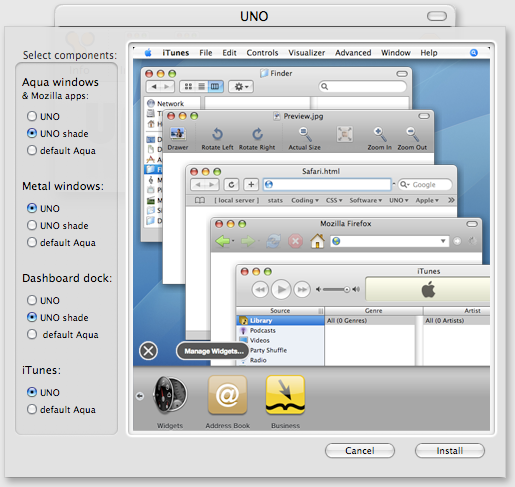Click the Install button
The height and width of the screenshot is (487, 515).
click(450, 451)
